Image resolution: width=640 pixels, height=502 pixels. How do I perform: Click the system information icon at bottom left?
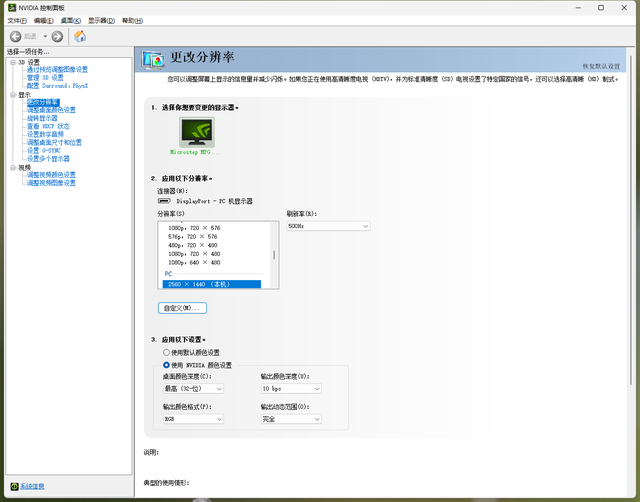14,486
